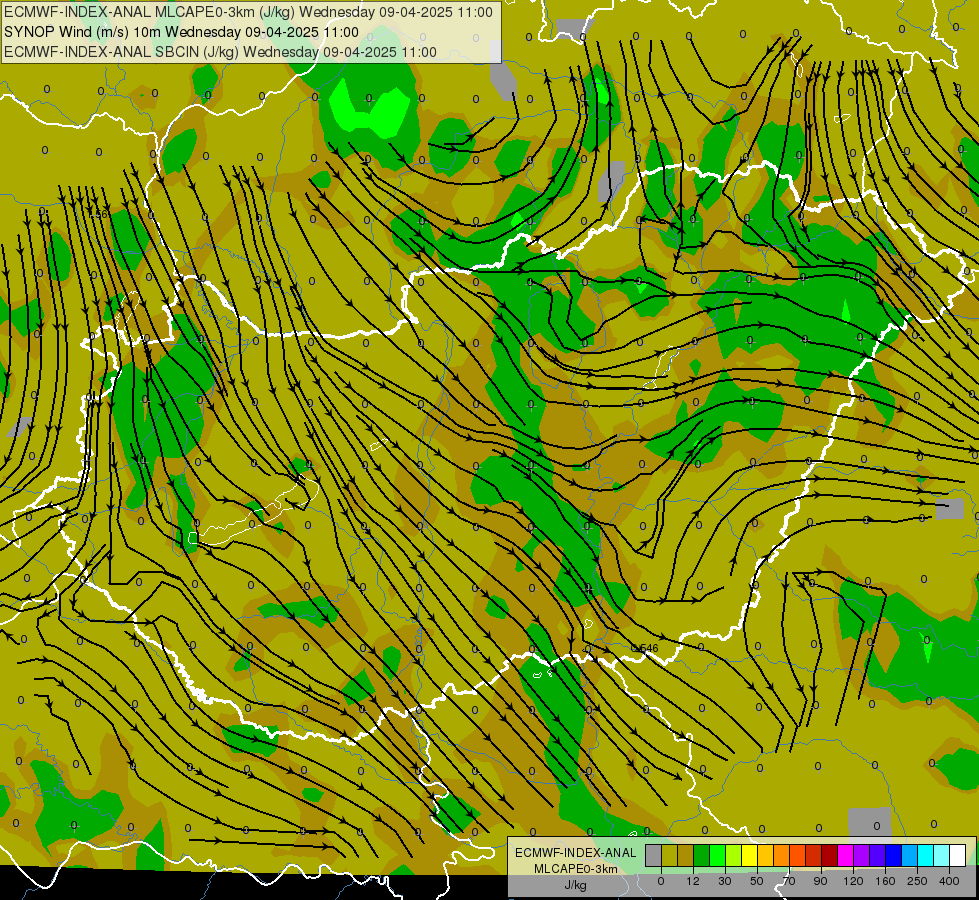The height and width of the screenshot is (900, 979).
Task: Click the legend tick value 0
Action: (x=661, y=881)
